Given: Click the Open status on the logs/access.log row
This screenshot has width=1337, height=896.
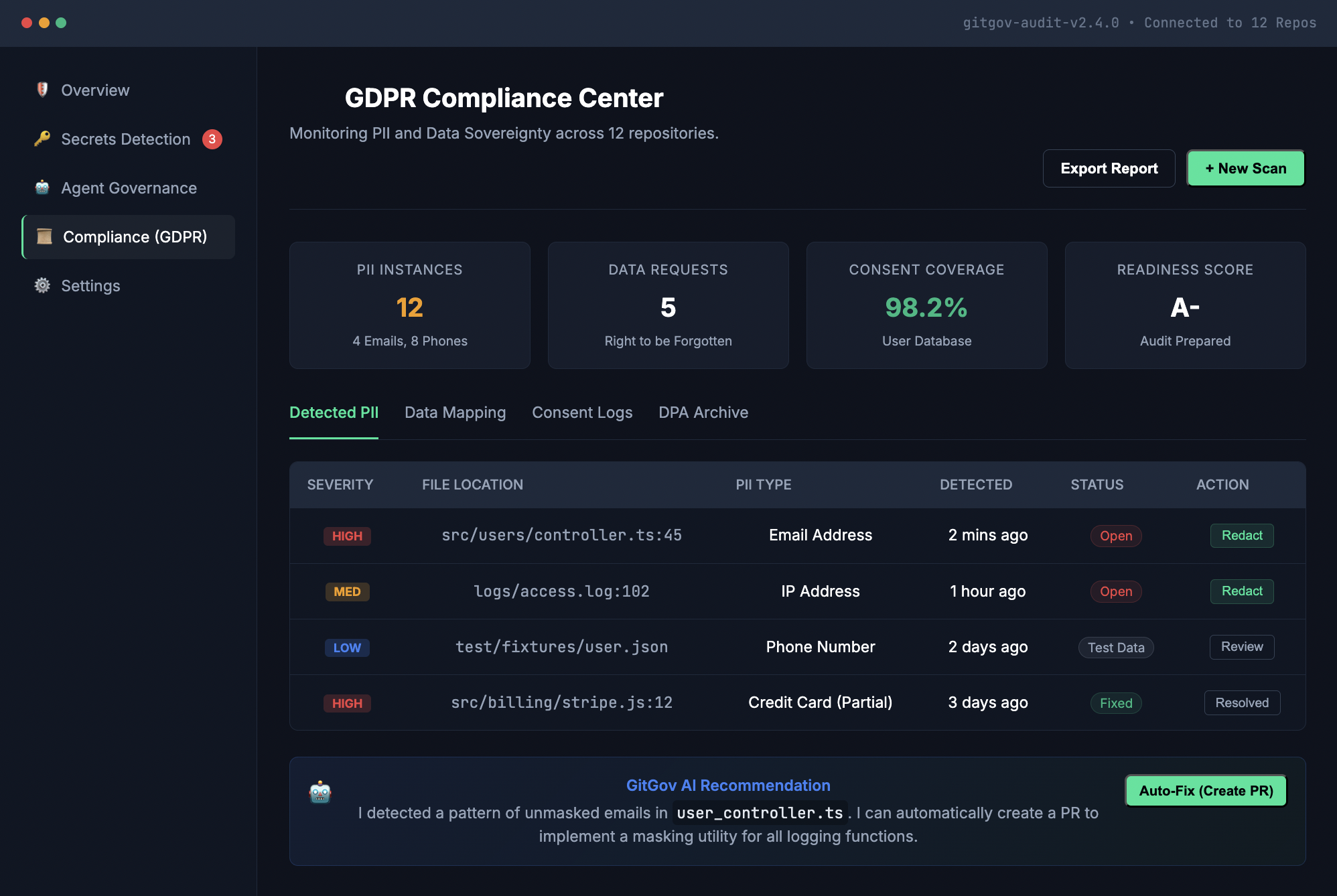Looking at the screenshot, I should 1115,592.
